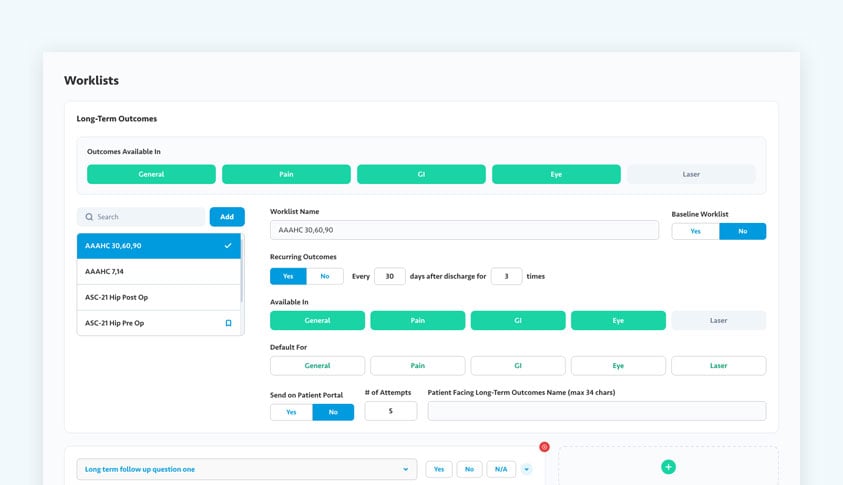The width and height of the screenshot is (843, 485).
Task: Enable Laser in Outcomes Available In
Action: point(691,174)
